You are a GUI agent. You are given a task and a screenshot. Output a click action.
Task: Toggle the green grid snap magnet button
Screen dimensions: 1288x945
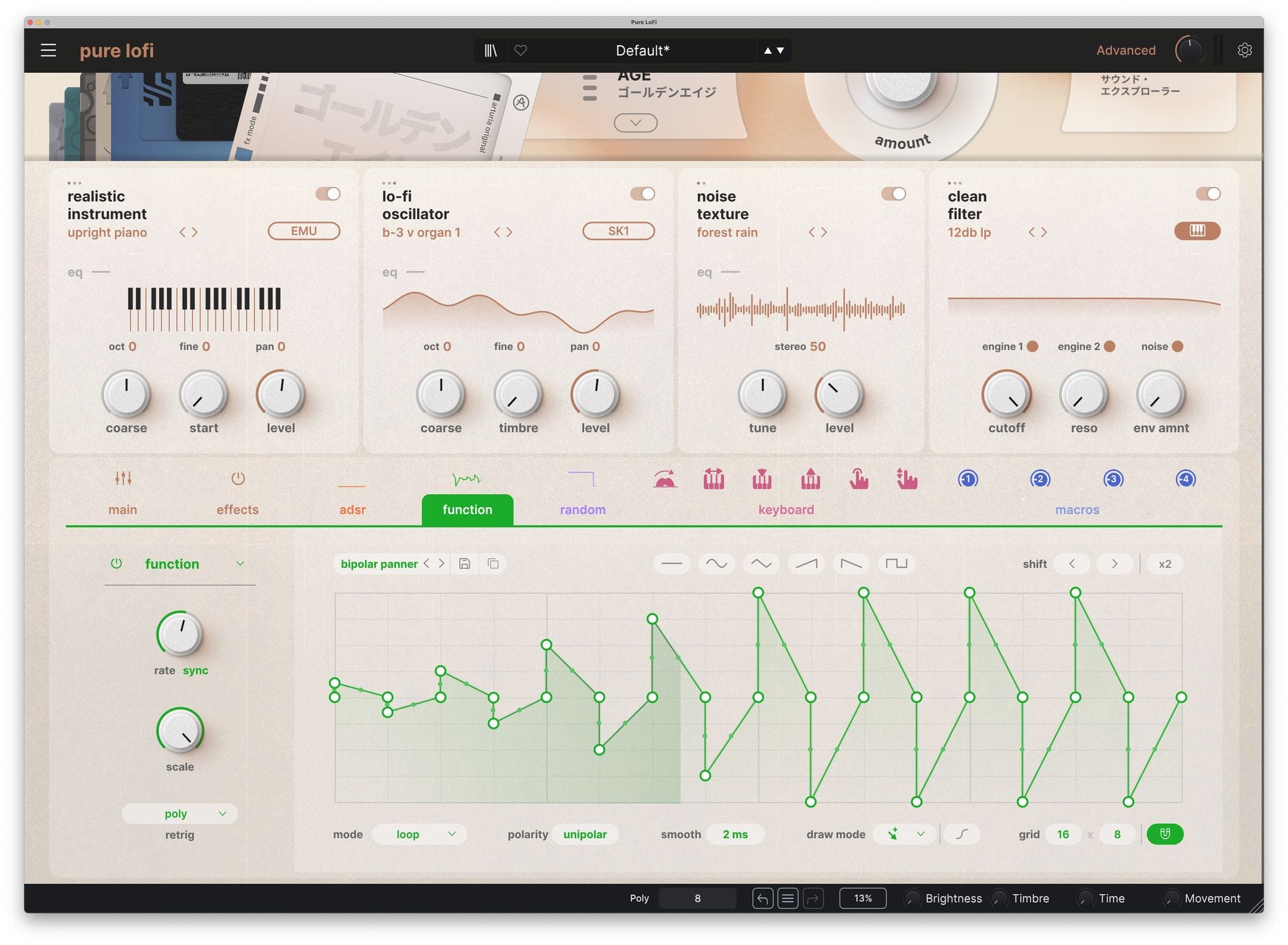coord(1164,834)
